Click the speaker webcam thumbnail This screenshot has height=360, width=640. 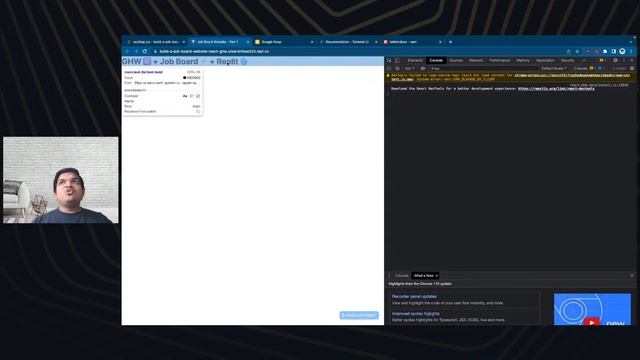[x=61, y=180]
